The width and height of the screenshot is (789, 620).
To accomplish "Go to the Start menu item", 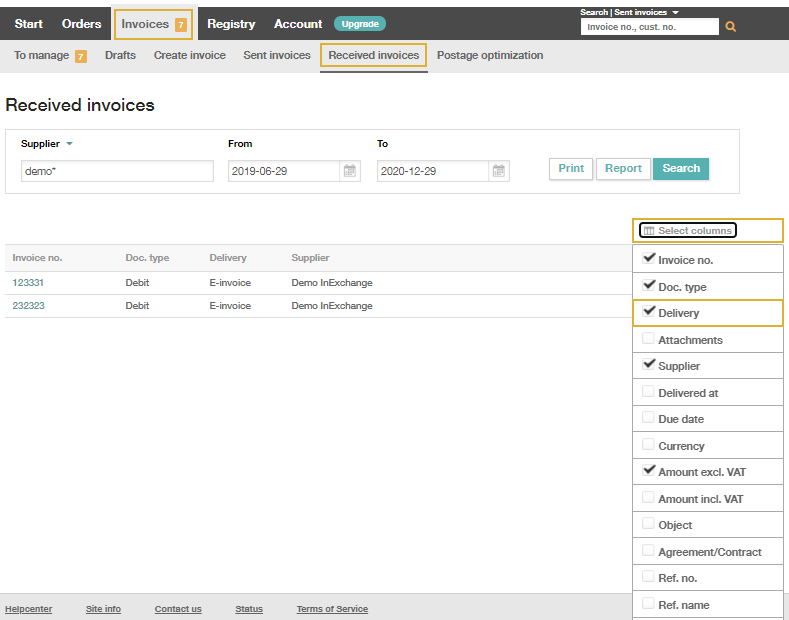I will coord(29,24).
